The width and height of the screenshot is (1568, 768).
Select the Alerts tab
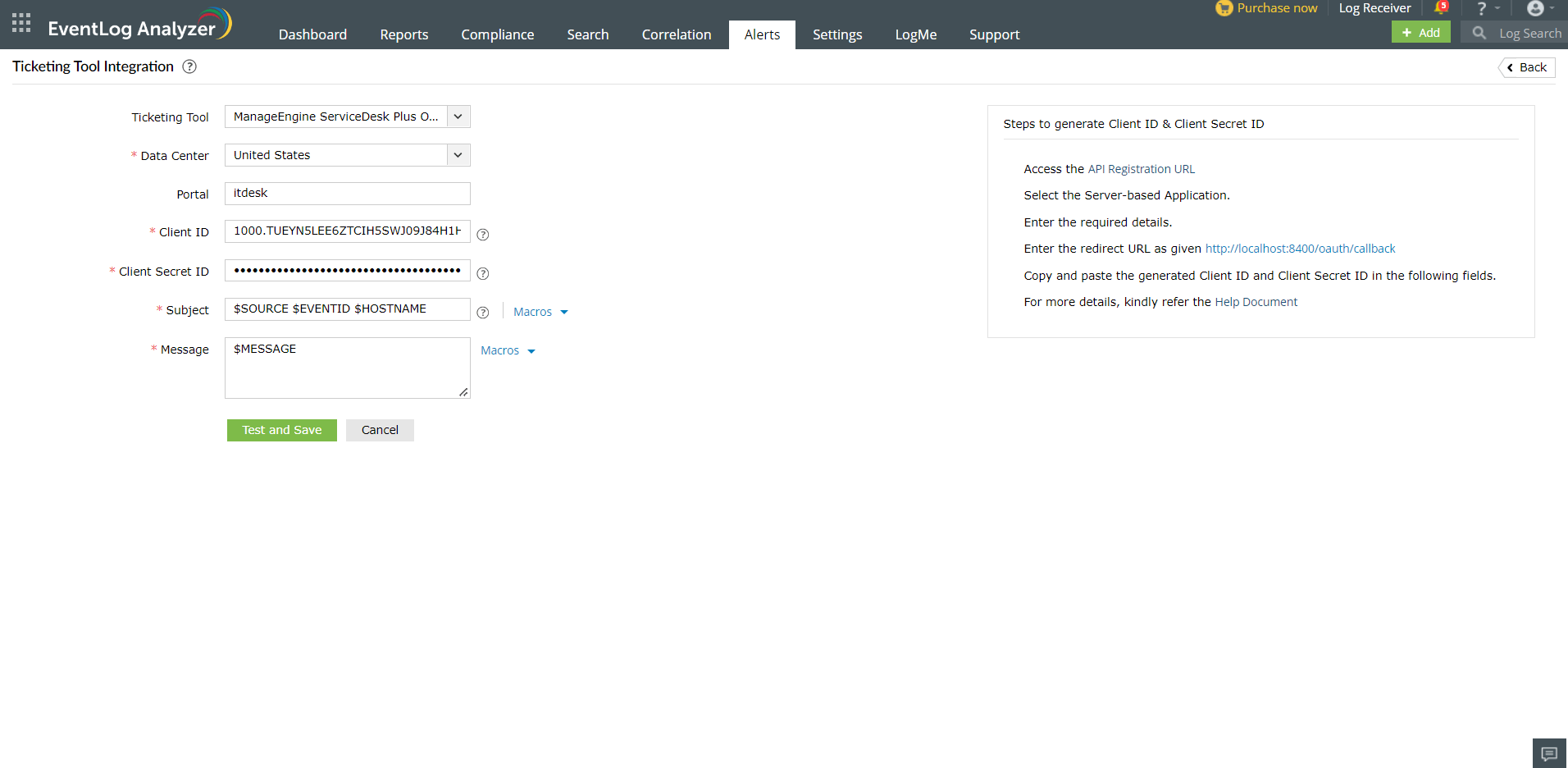pyautogui.click(x=762, y=34)
